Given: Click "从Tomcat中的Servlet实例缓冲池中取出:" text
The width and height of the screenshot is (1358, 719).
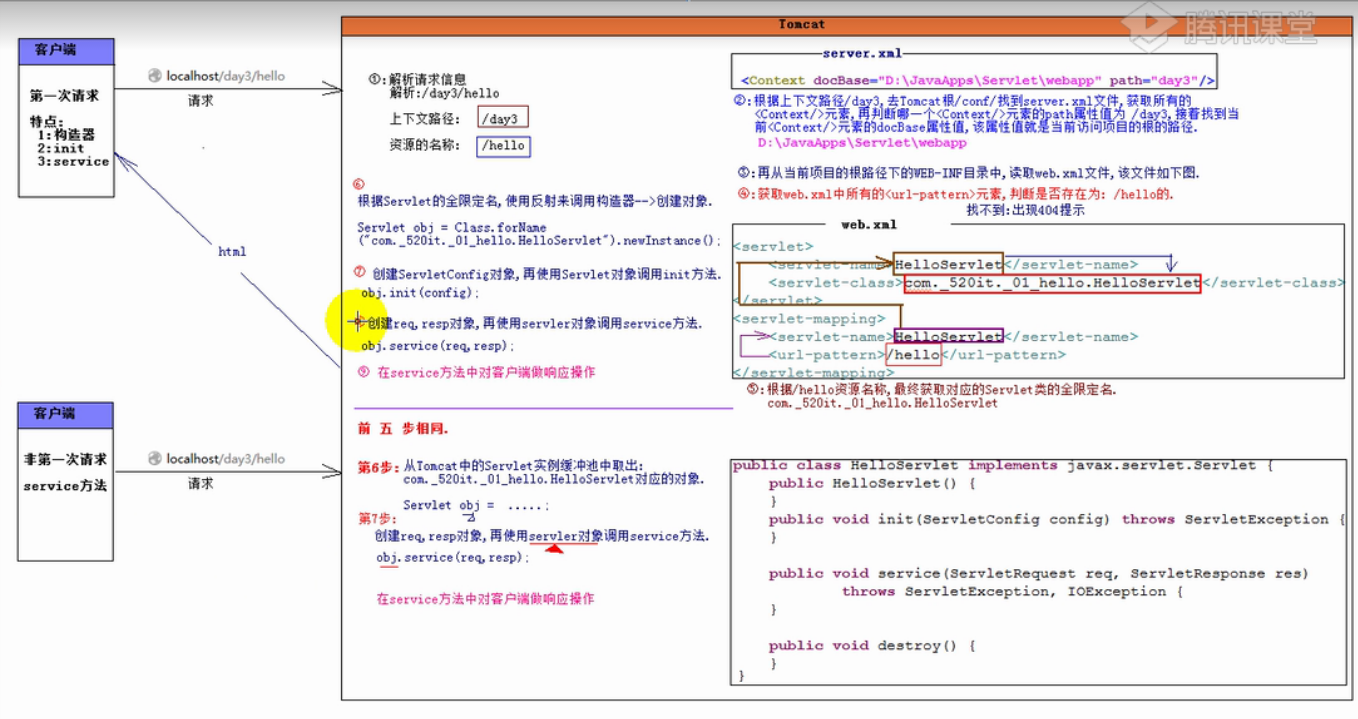Looking at the screenshot, I should [x=526, y=467].
